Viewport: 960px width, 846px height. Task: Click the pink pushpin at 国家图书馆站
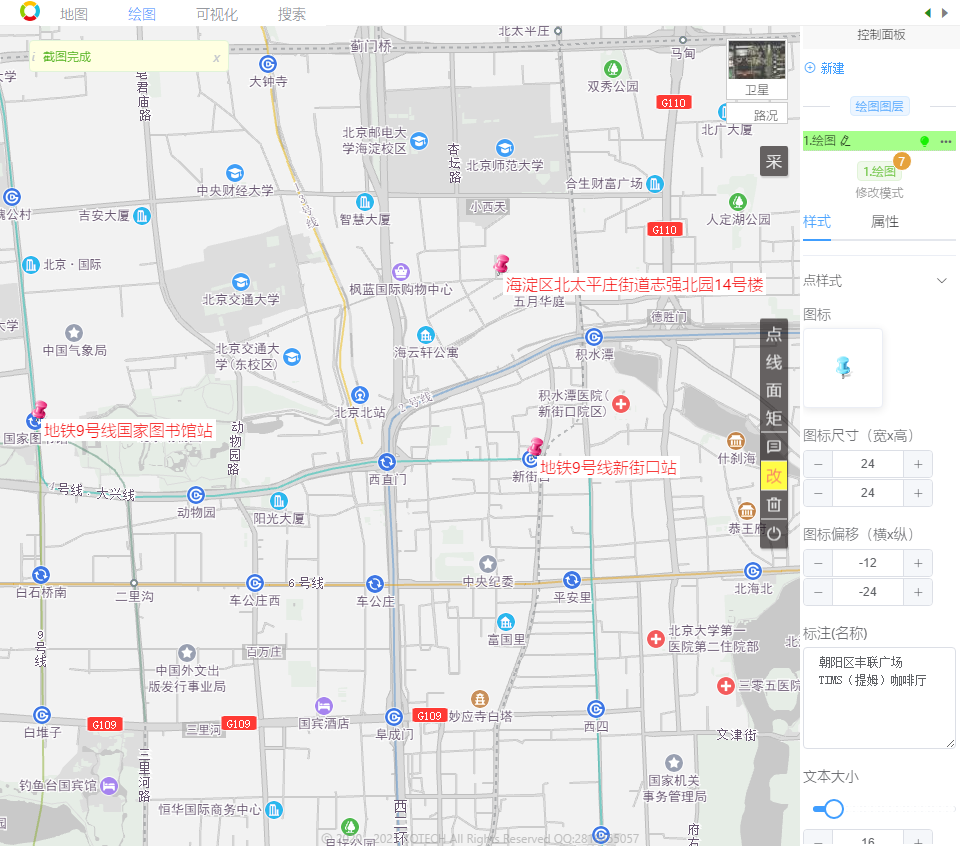(x=40, y=410)
